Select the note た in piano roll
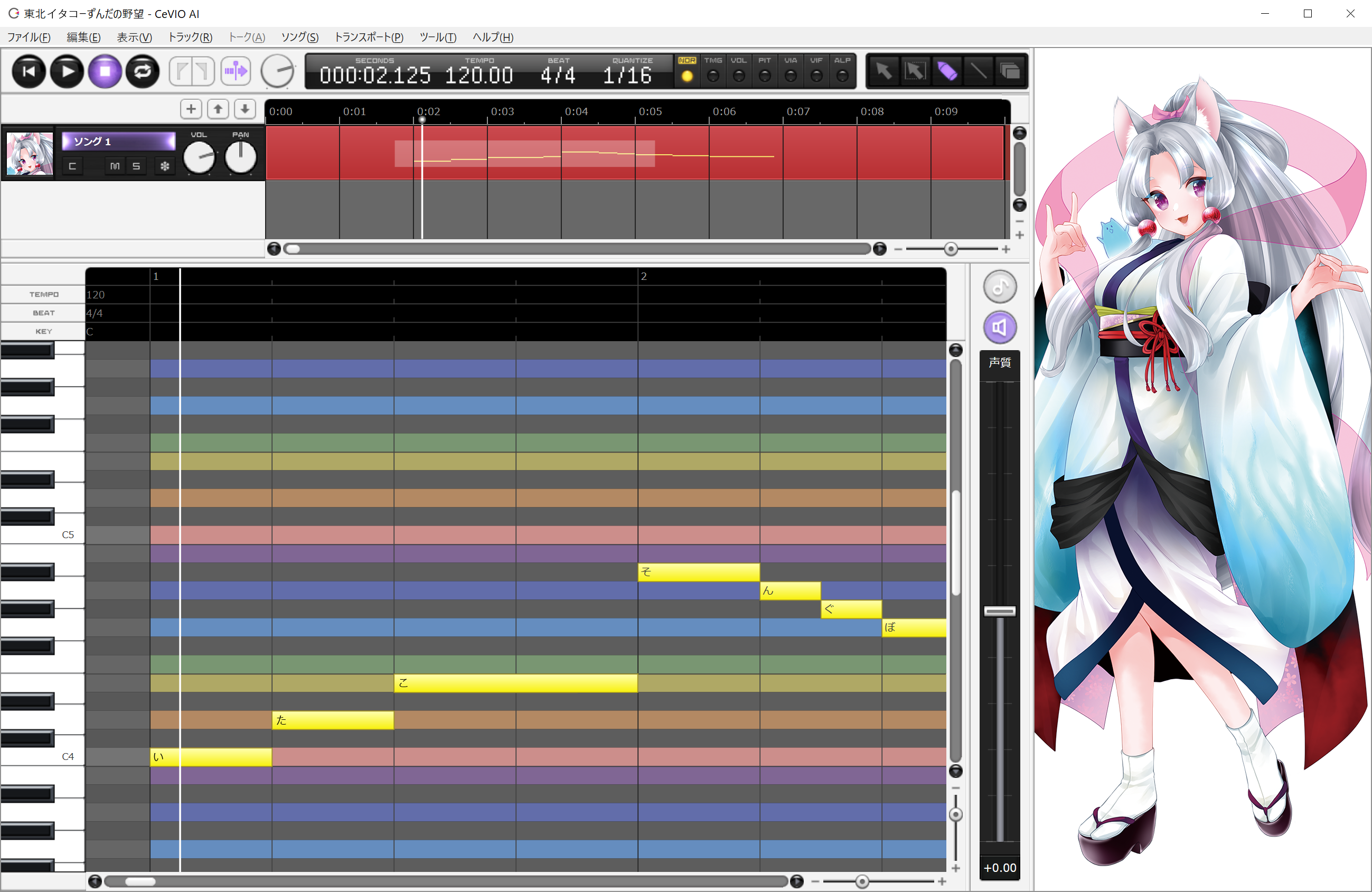1372x892 pixels. tap(333, 720)
